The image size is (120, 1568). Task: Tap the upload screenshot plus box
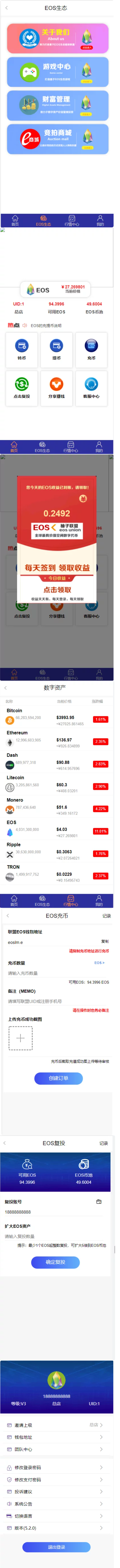tap(20, 1038)
